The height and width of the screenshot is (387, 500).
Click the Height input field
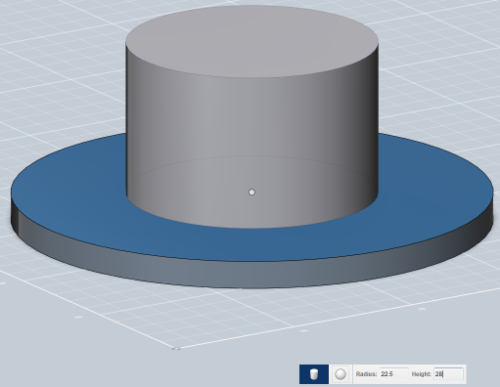[448, 374]
